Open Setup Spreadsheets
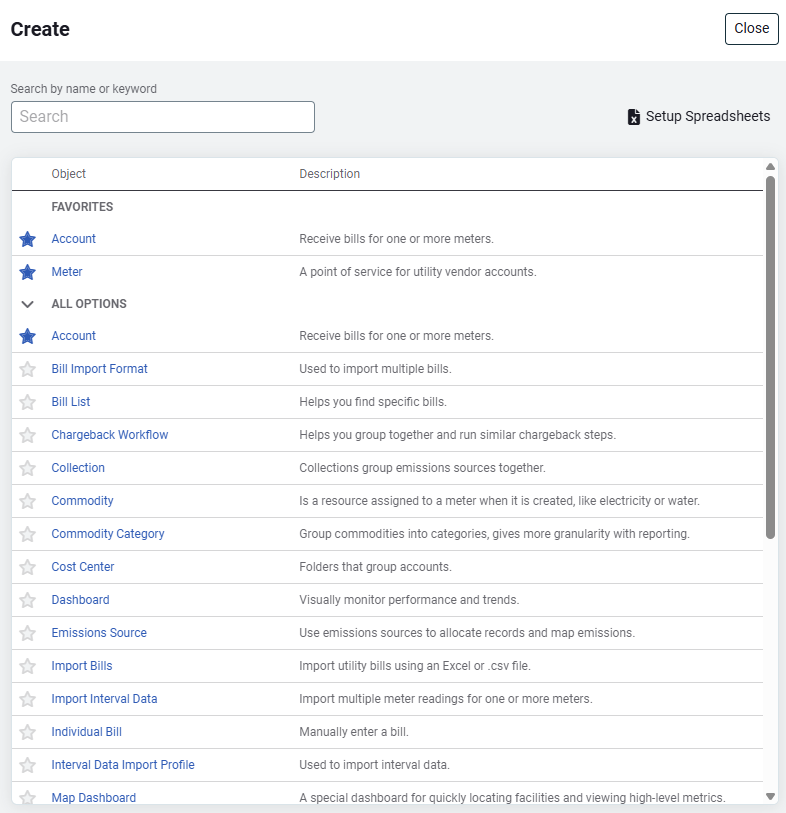The height and width of the screenshot is (813, 786). [707, 117]
